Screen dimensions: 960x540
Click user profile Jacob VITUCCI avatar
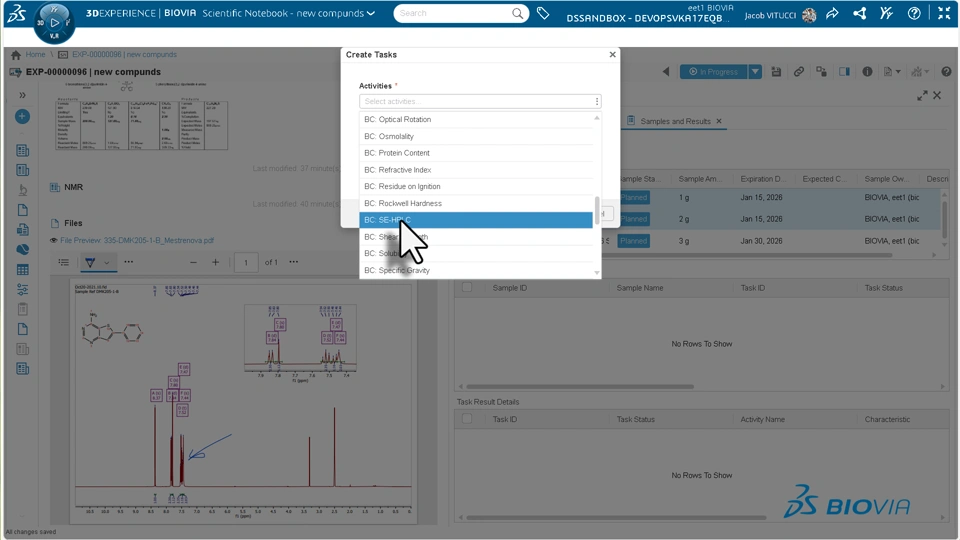809,15
